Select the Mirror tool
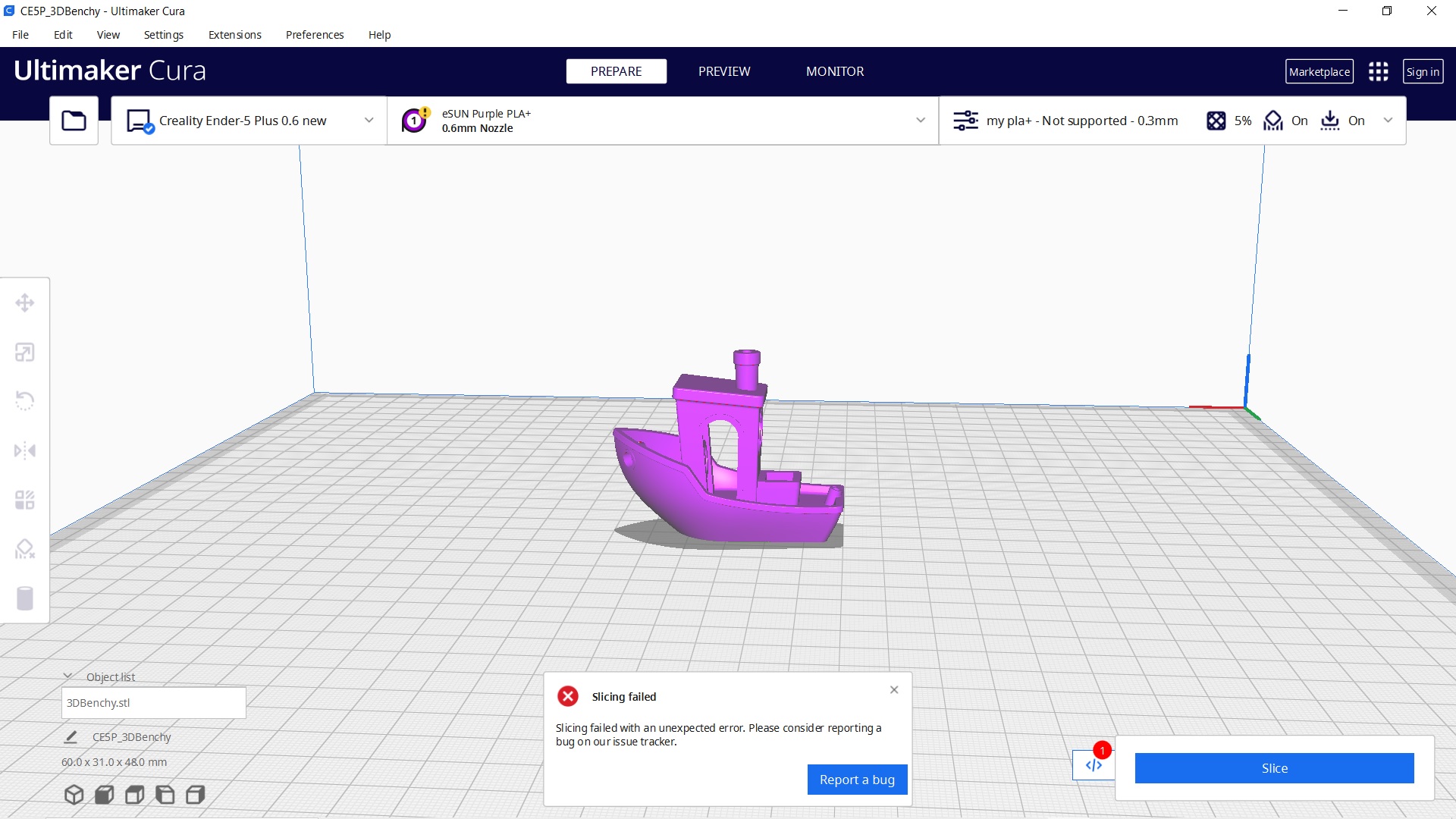1456x819 pixels. 25,450
